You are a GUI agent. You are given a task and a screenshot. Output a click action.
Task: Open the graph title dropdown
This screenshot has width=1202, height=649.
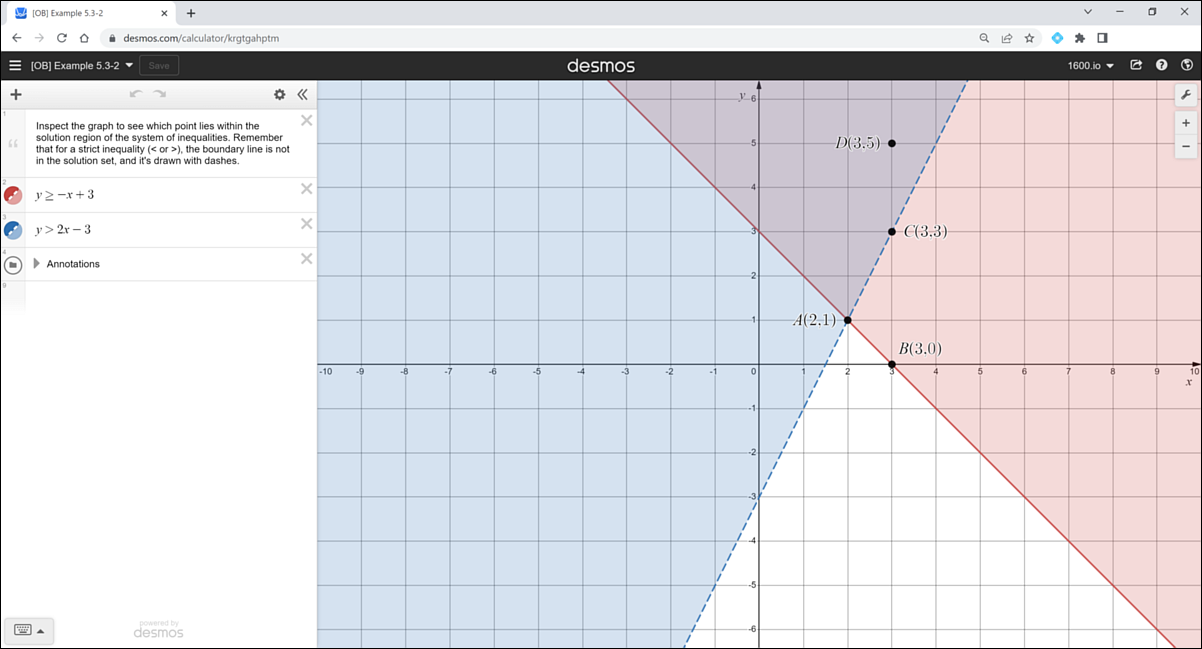[x=82, y=66]
